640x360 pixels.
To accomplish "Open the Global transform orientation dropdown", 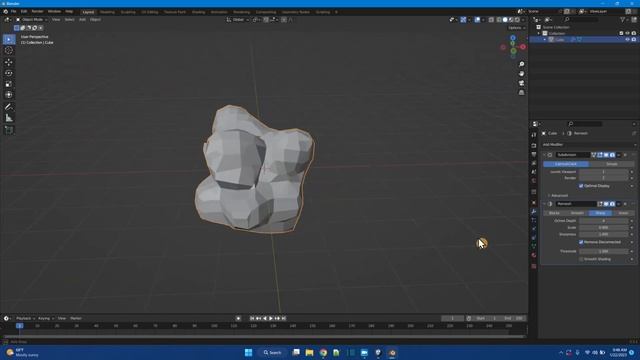I will (238, 20).
